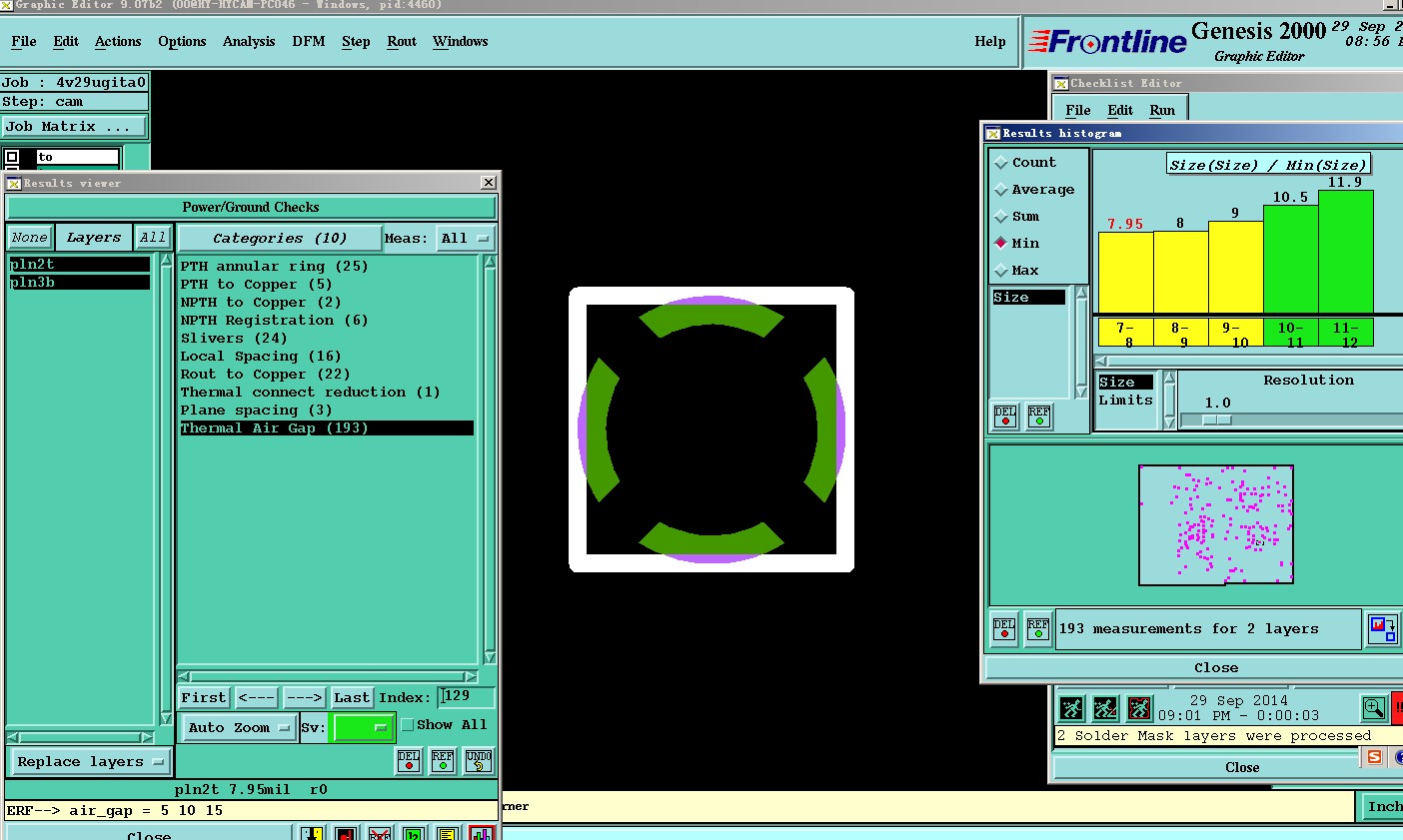
Task: Open the Auto Zoom dropdown
Action: 239,727
